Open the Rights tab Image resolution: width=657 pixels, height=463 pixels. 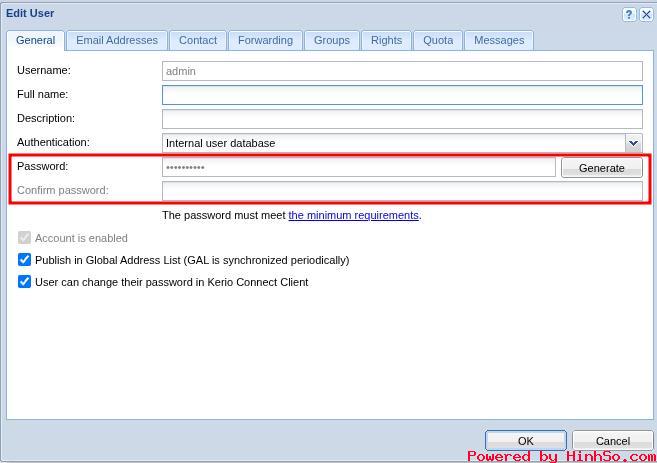click(386, 40)
